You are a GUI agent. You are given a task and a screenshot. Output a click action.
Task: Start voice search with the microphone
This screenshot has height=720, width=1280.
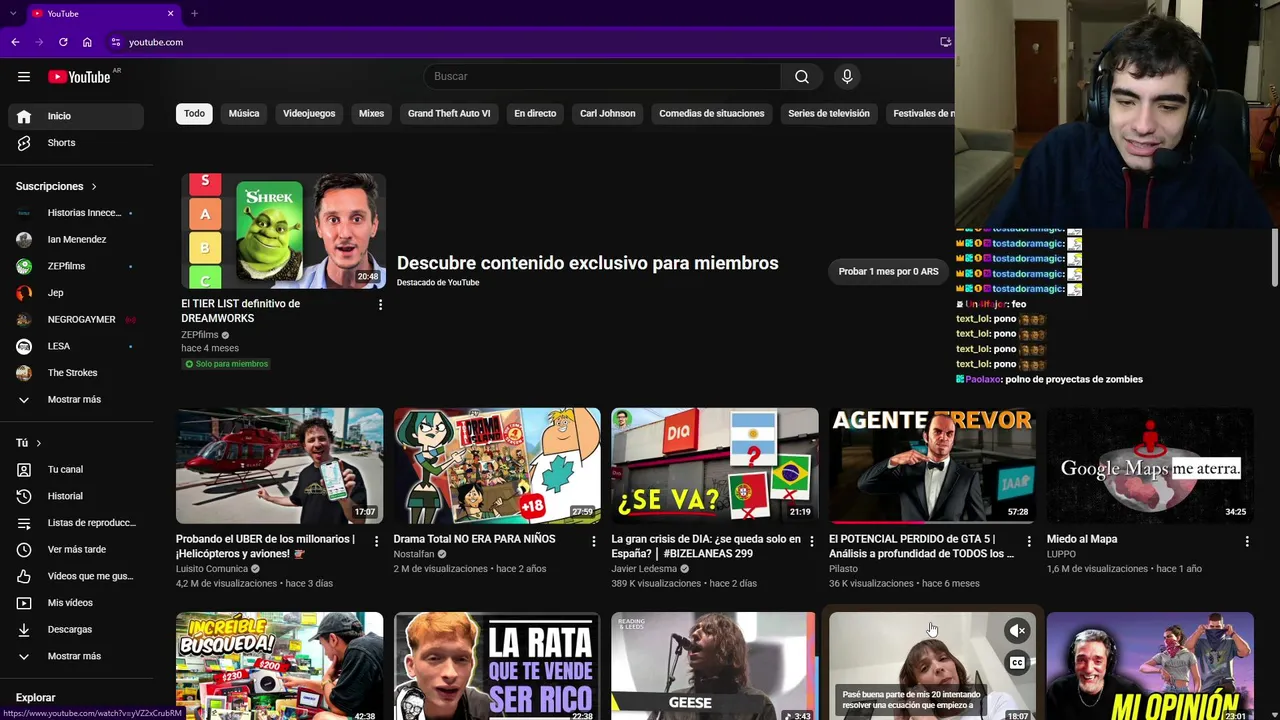tap(847, 77)
